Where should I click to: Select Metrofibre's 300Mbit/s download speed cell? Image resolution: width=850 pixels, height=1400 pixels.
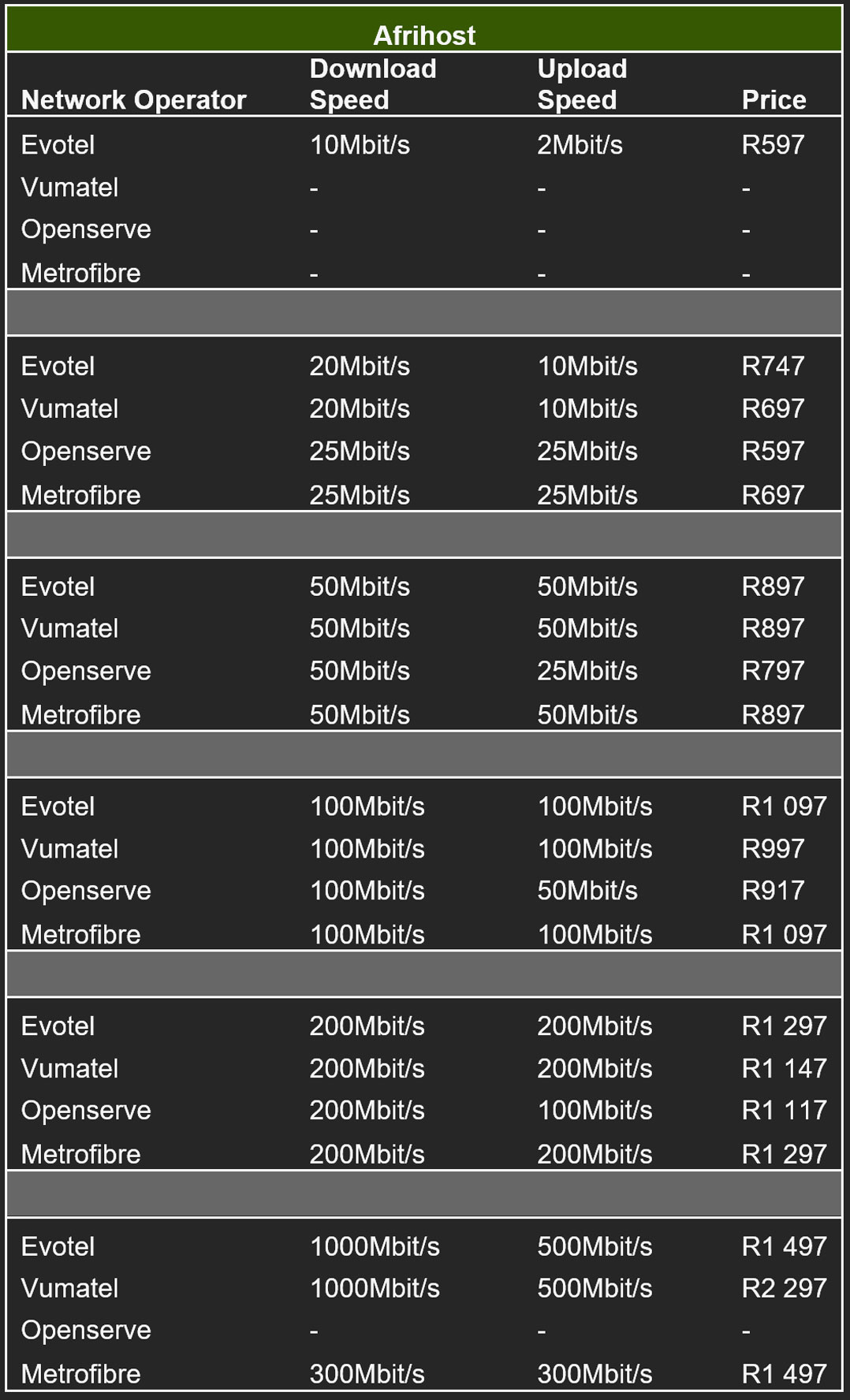coord(367,1374)
